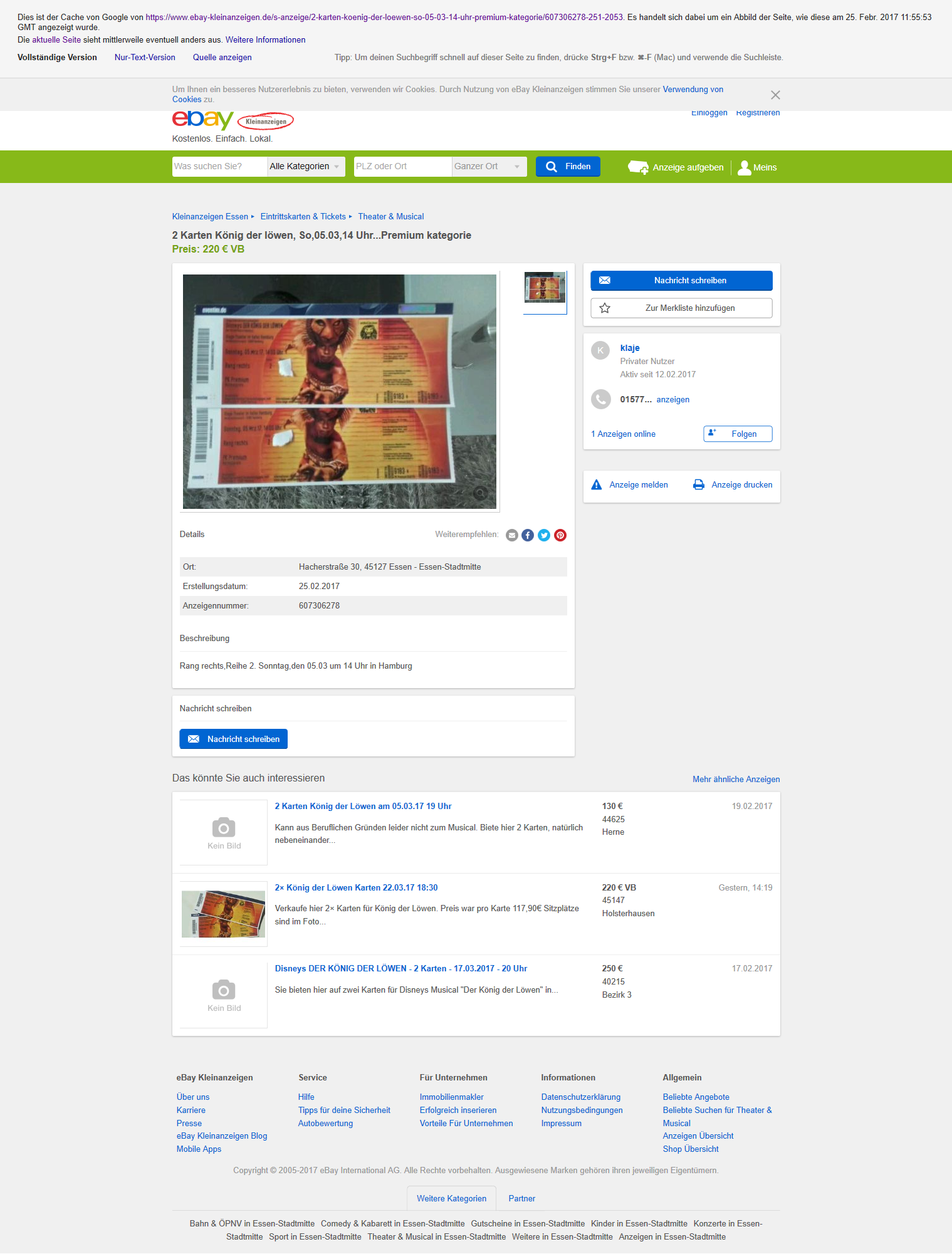Open Mobile Apps footer link

point(199,1149)
